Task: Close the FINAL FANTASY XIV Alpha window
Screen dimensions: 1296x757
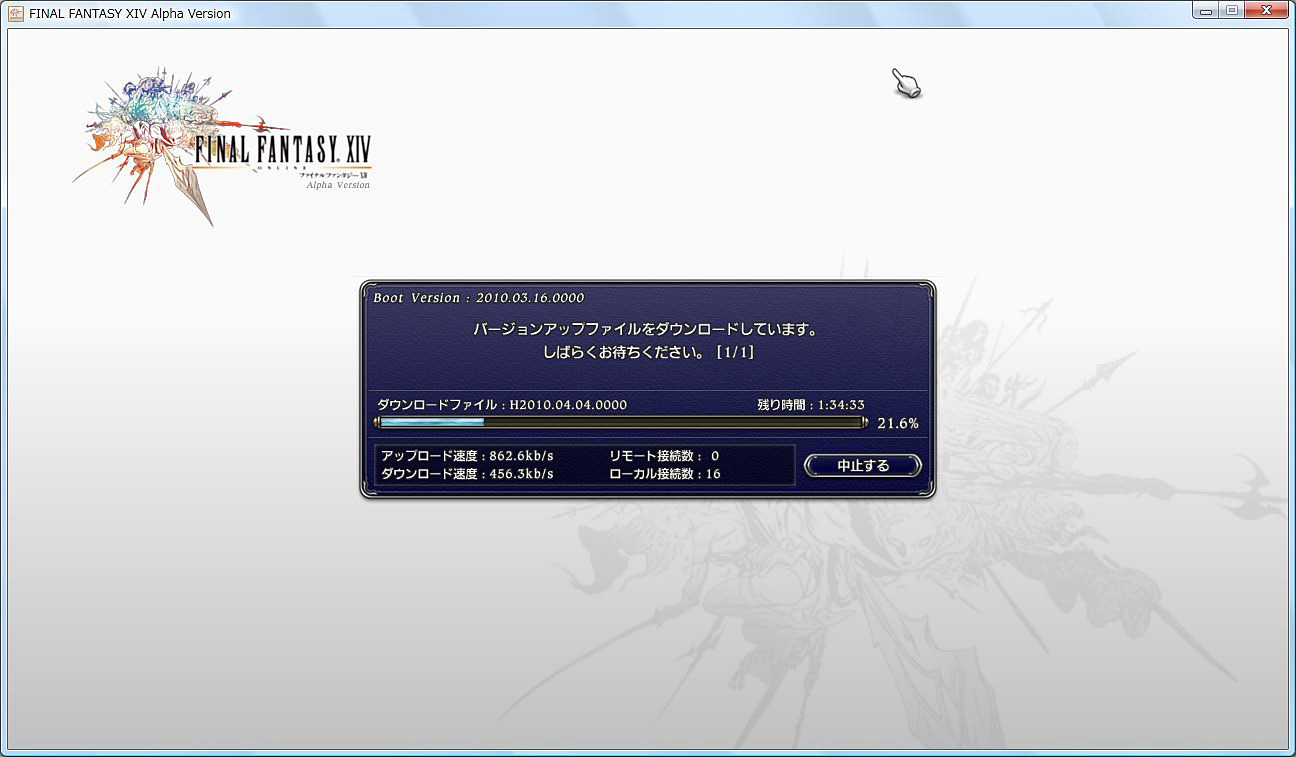Action: (1267, 11)
